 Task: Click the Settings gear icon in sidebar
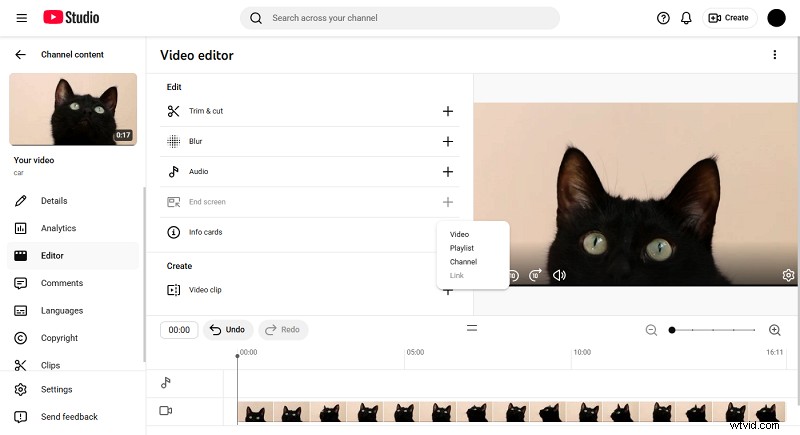(x=20, y=390)
